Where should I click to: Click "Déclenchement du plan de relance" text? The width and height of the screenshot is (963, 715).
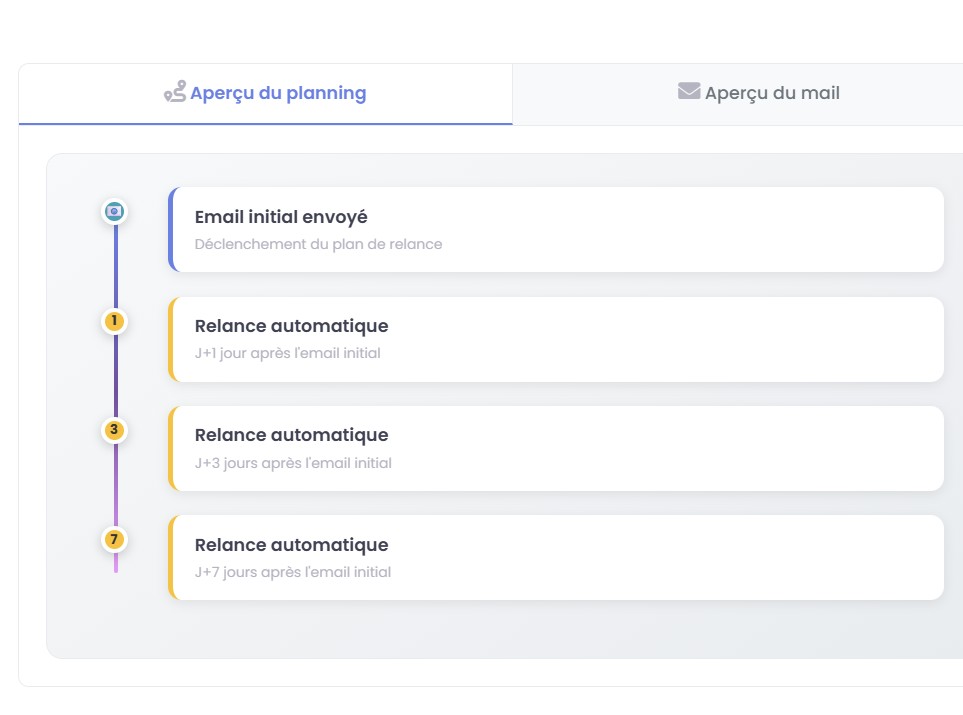coord(318,244)
